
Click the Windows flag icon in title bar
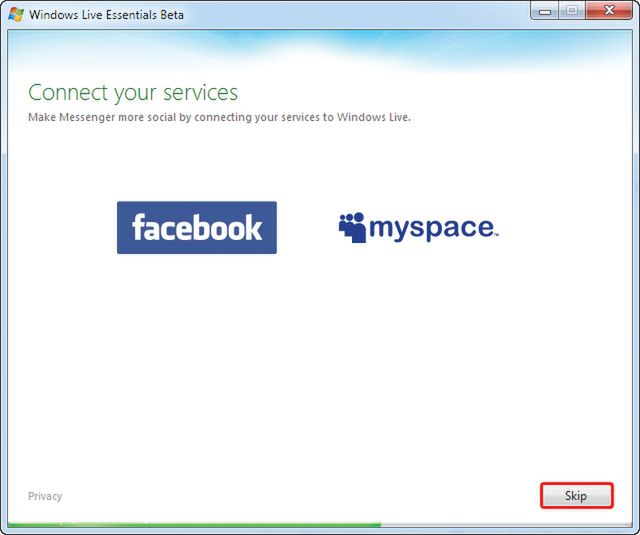[16, 14]
